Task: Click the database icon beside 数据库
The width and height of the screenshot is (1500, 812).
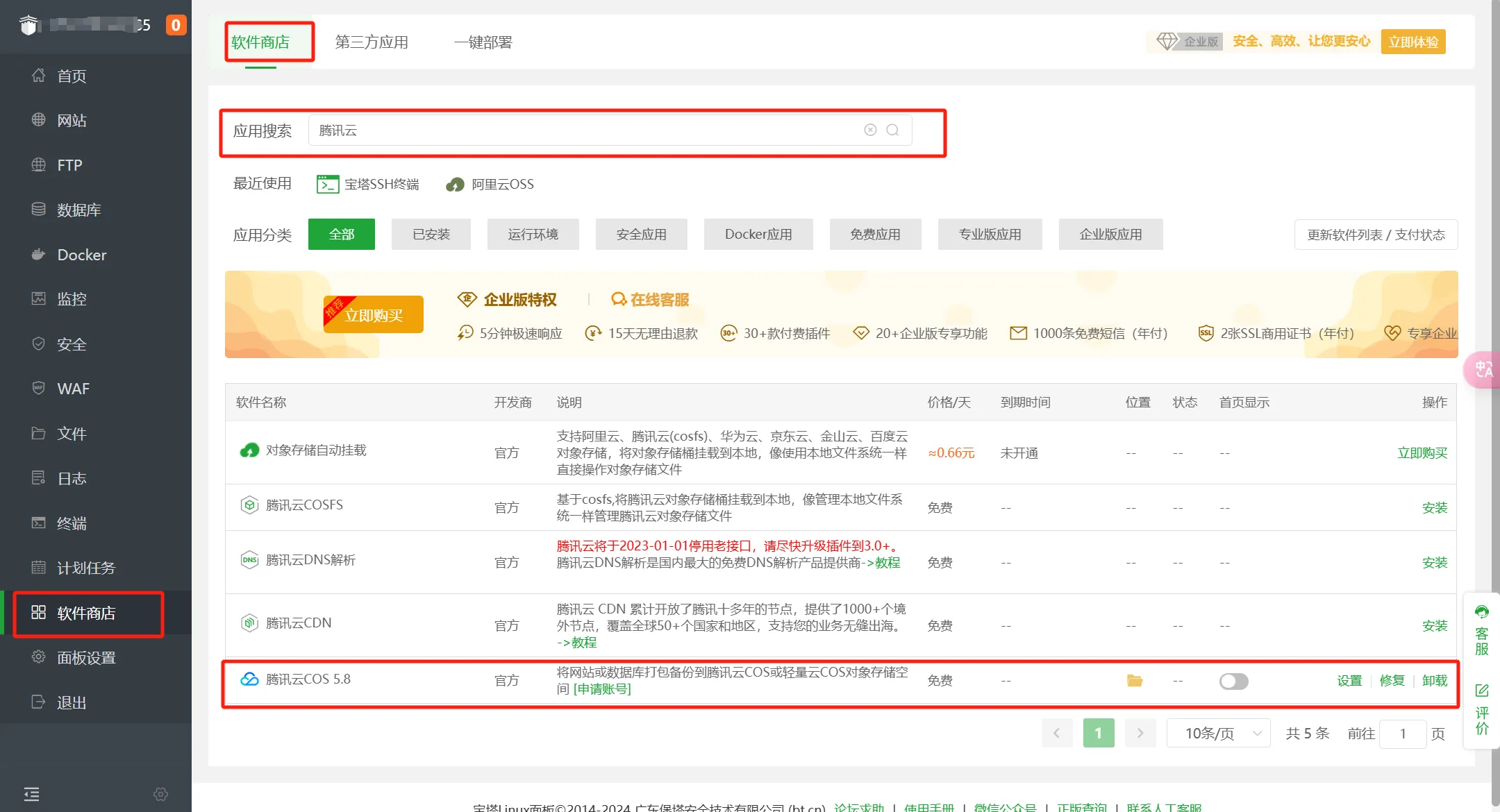Action: [39, 209]
